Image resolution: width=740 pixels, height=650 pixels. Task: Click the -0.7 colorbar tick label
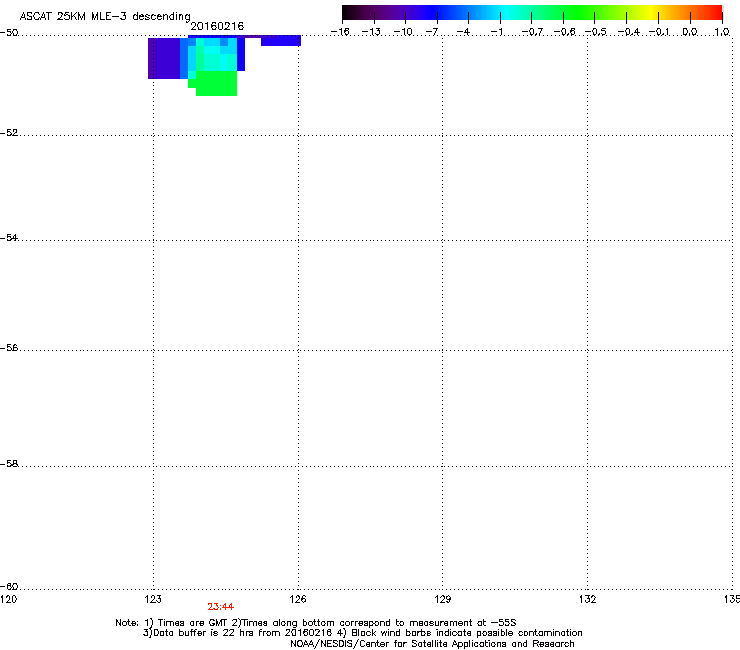pyautogui.click(x=532, y=32)
